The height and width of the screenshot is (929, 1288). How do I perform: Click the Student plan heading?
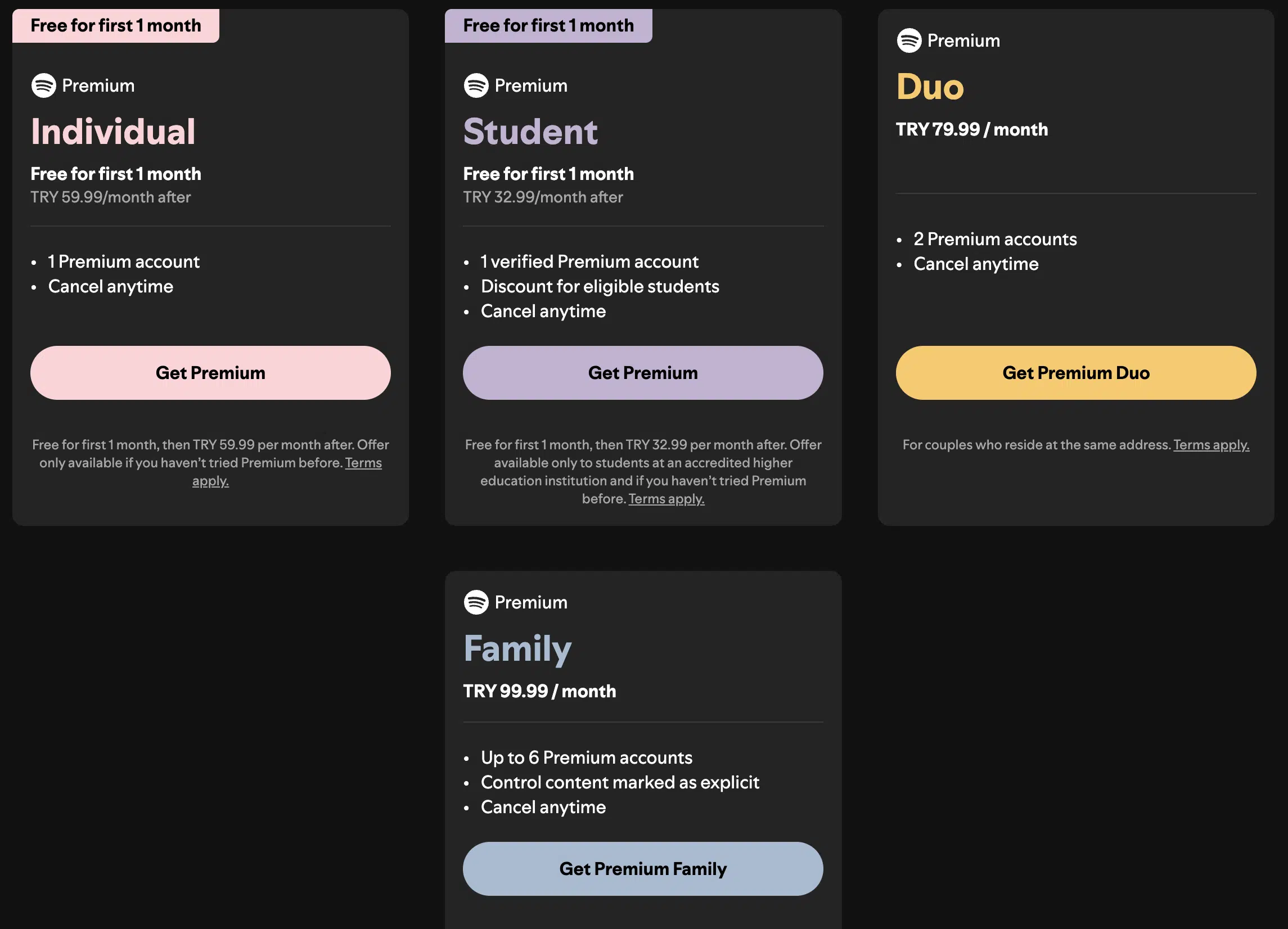(x=530, y=131)
